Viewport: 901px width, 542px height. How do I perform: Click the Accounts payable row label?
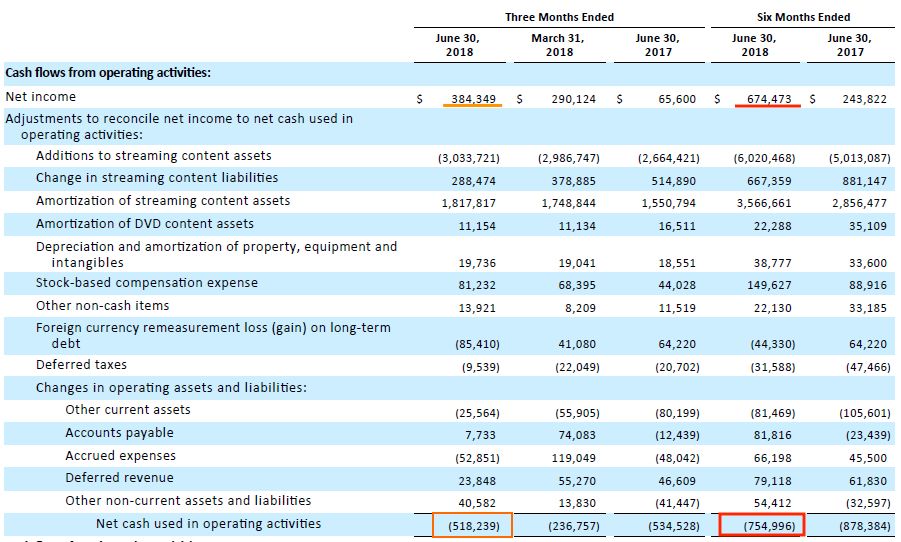coord(119,433)
